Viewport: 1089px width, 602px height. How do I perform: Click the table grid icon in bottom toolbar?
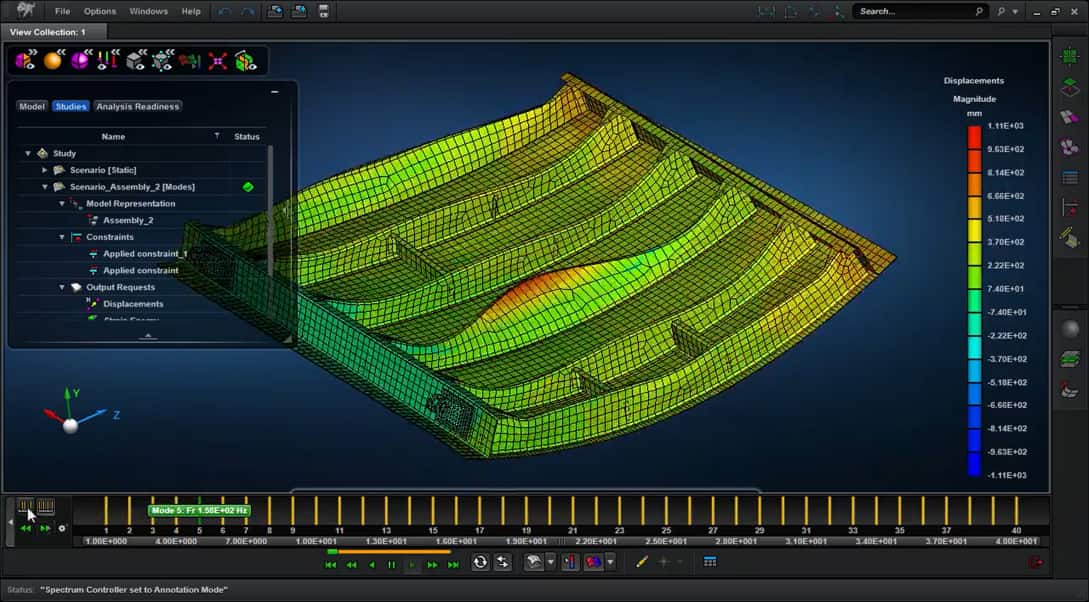[x=710, y=562]
